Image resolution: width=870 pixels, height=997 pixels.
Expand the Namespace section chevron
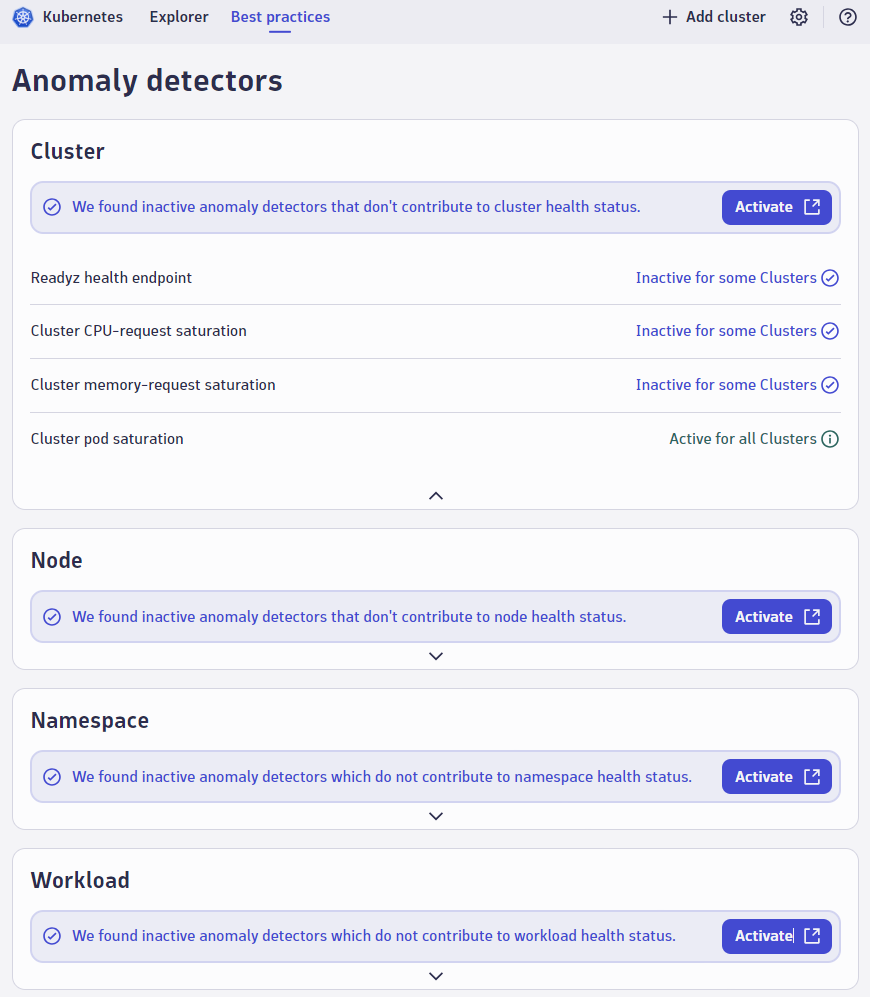tap(435, 816)
